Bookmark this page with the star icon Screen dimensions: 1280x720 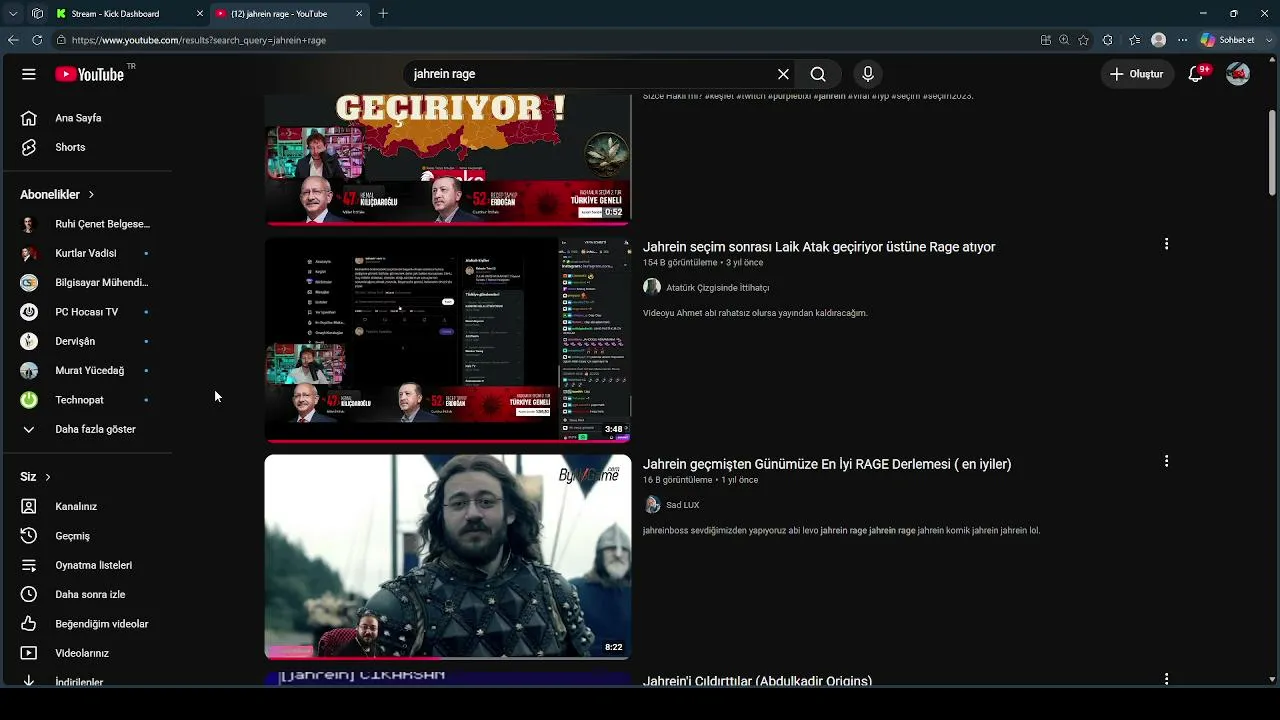[1083, 40]
